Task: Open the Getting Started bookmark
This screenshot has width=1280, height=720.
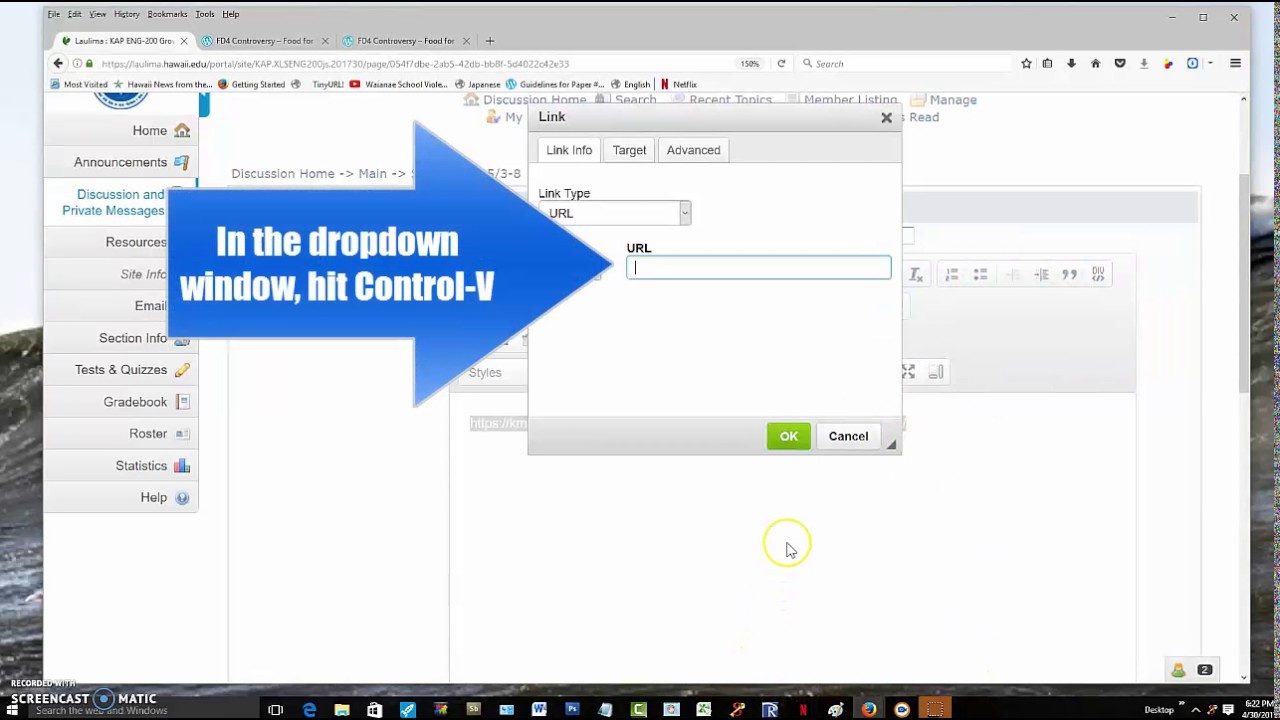Action: coord(251,84)
